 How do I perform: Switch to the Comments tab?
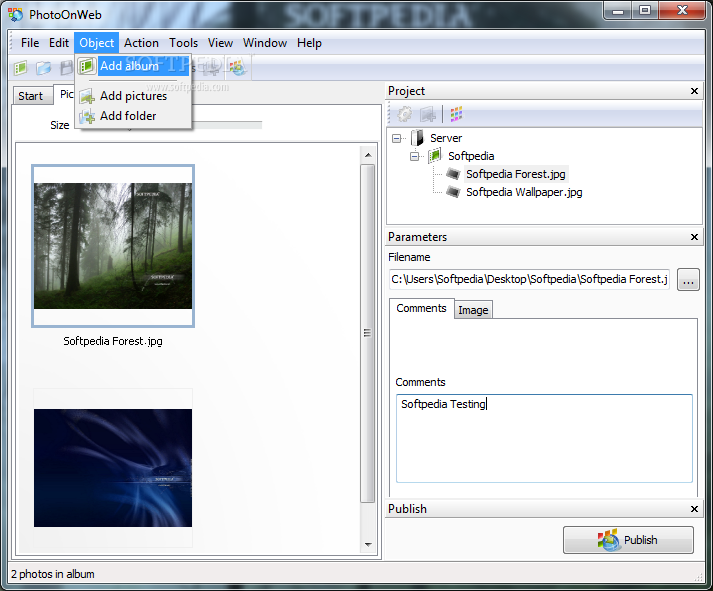tap(422, 308)
